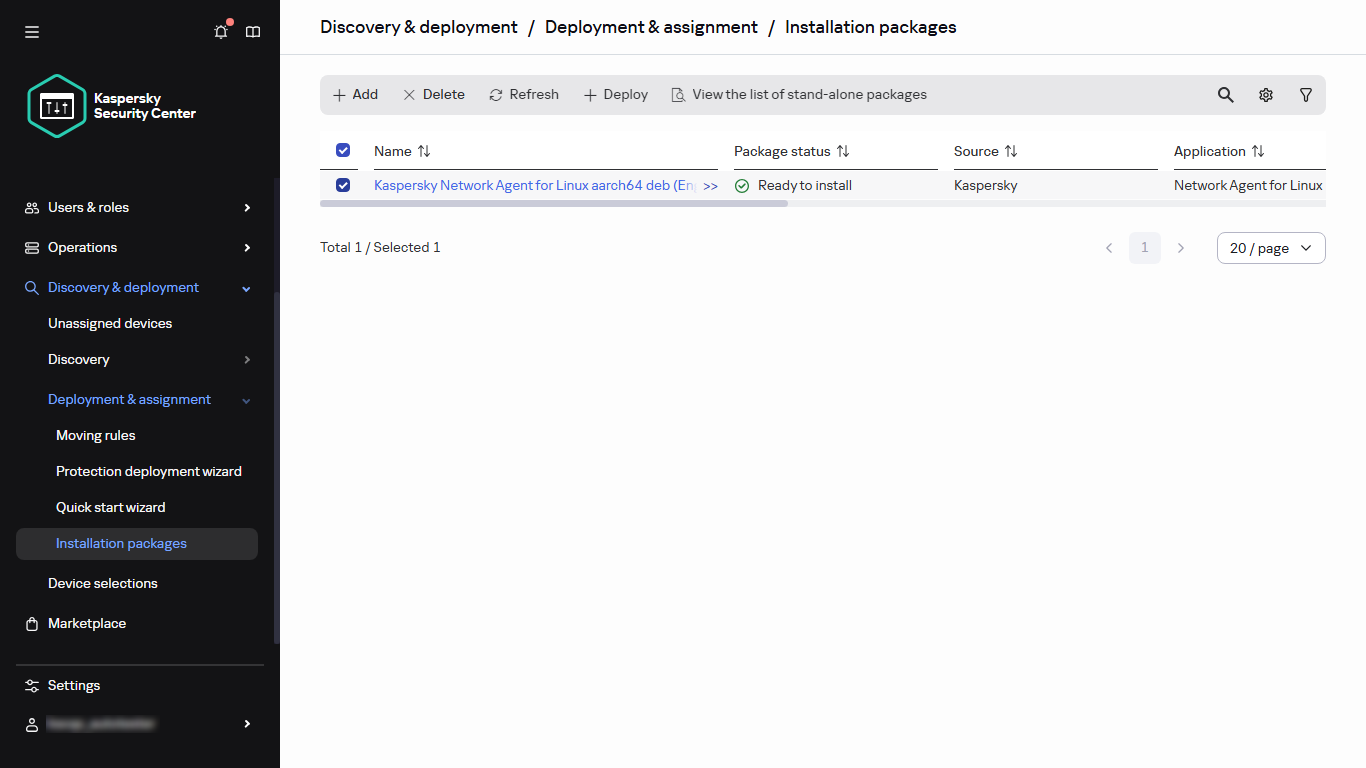1366x768 pixels.
Task: Open the Kaspersky Network Agent for Linux package link
Action: point(530,185)
